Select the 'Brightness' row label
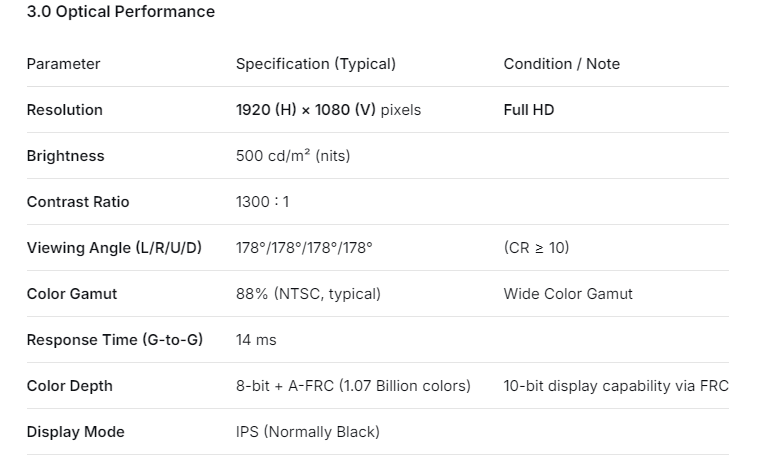 pos(65,156)
